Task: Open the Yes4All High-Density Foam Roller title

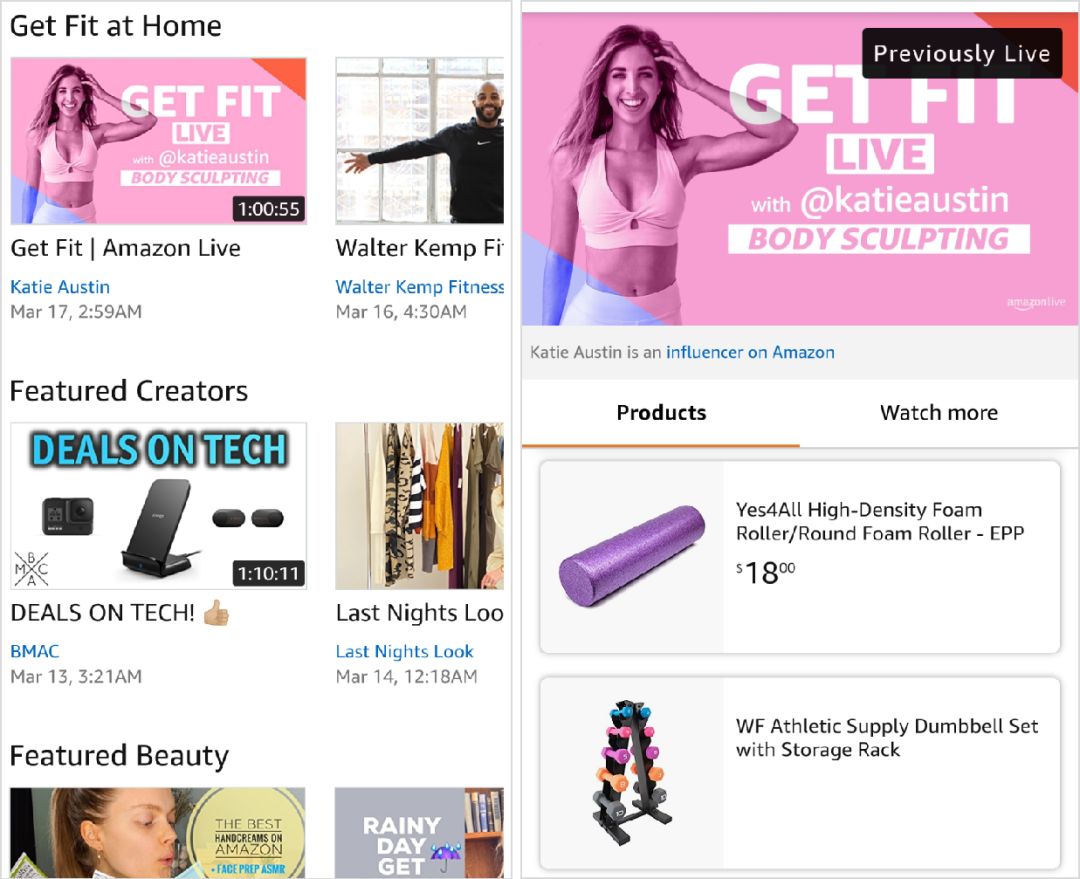Action: pos(880,521)
